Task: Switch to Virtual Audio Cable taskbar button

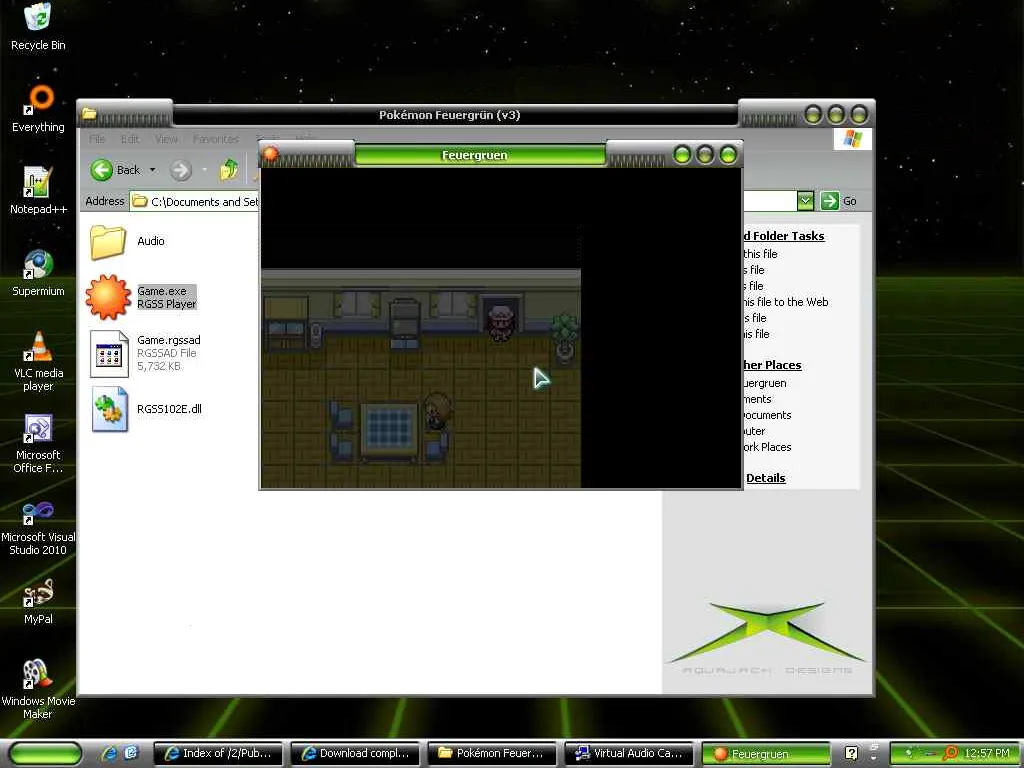Action: point(630,754)
